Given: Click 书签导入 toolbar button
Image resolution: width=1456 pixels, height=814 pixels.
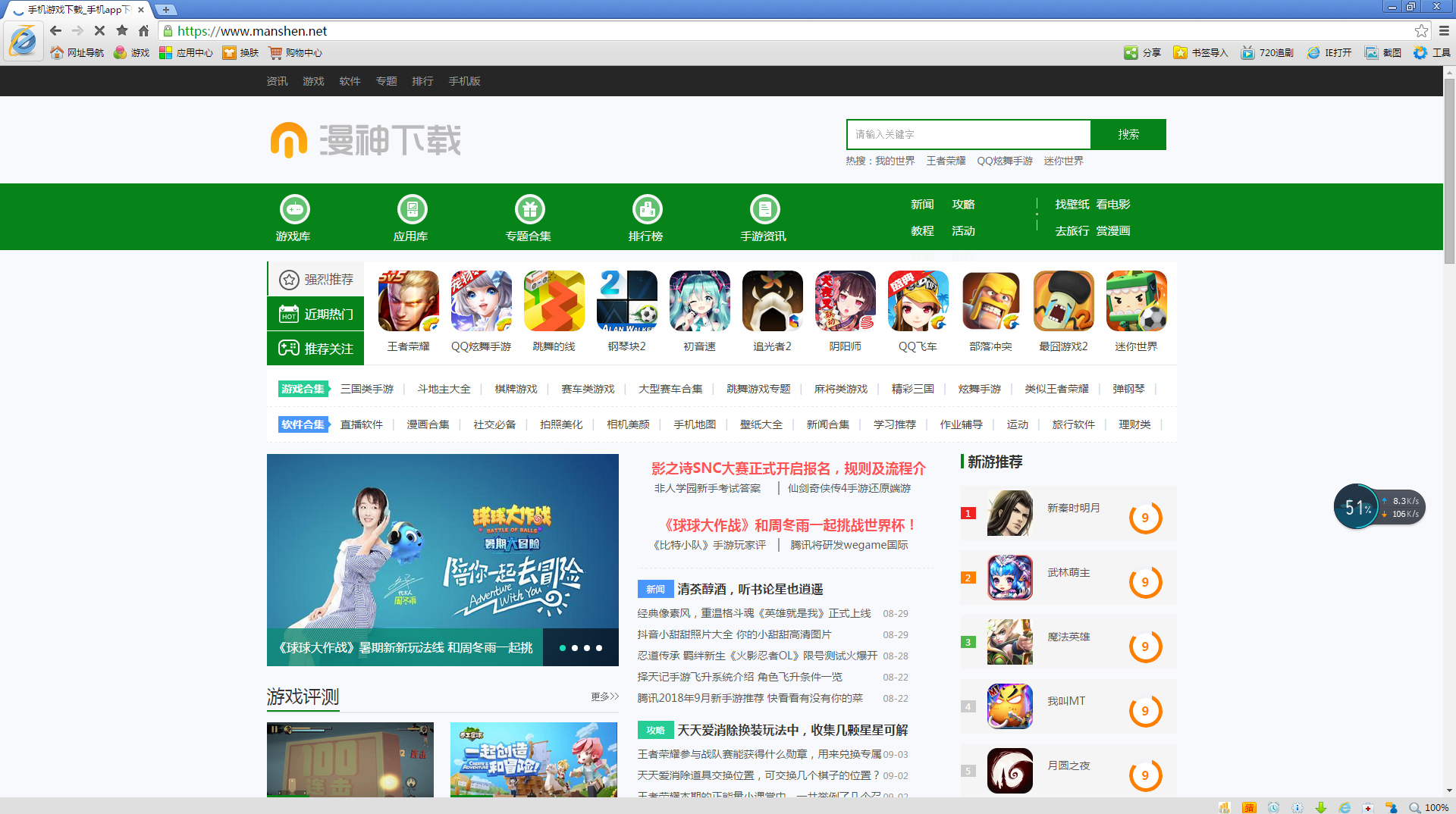Looking at the screenshot, I should click(x=1200, y=52).
